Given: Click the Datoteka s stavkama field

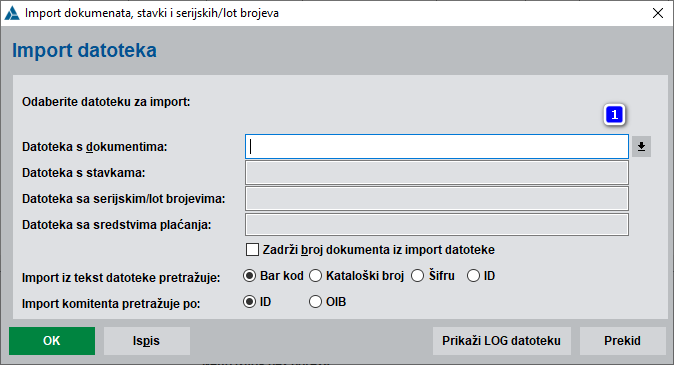Looking at the screenshot, I should coord(437,172).
